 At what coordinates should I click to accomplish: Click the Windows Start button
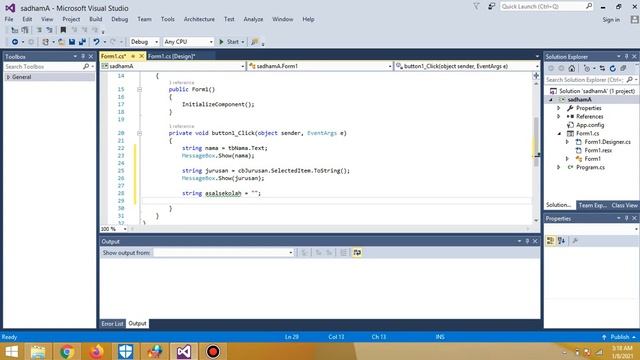point(11,351)
